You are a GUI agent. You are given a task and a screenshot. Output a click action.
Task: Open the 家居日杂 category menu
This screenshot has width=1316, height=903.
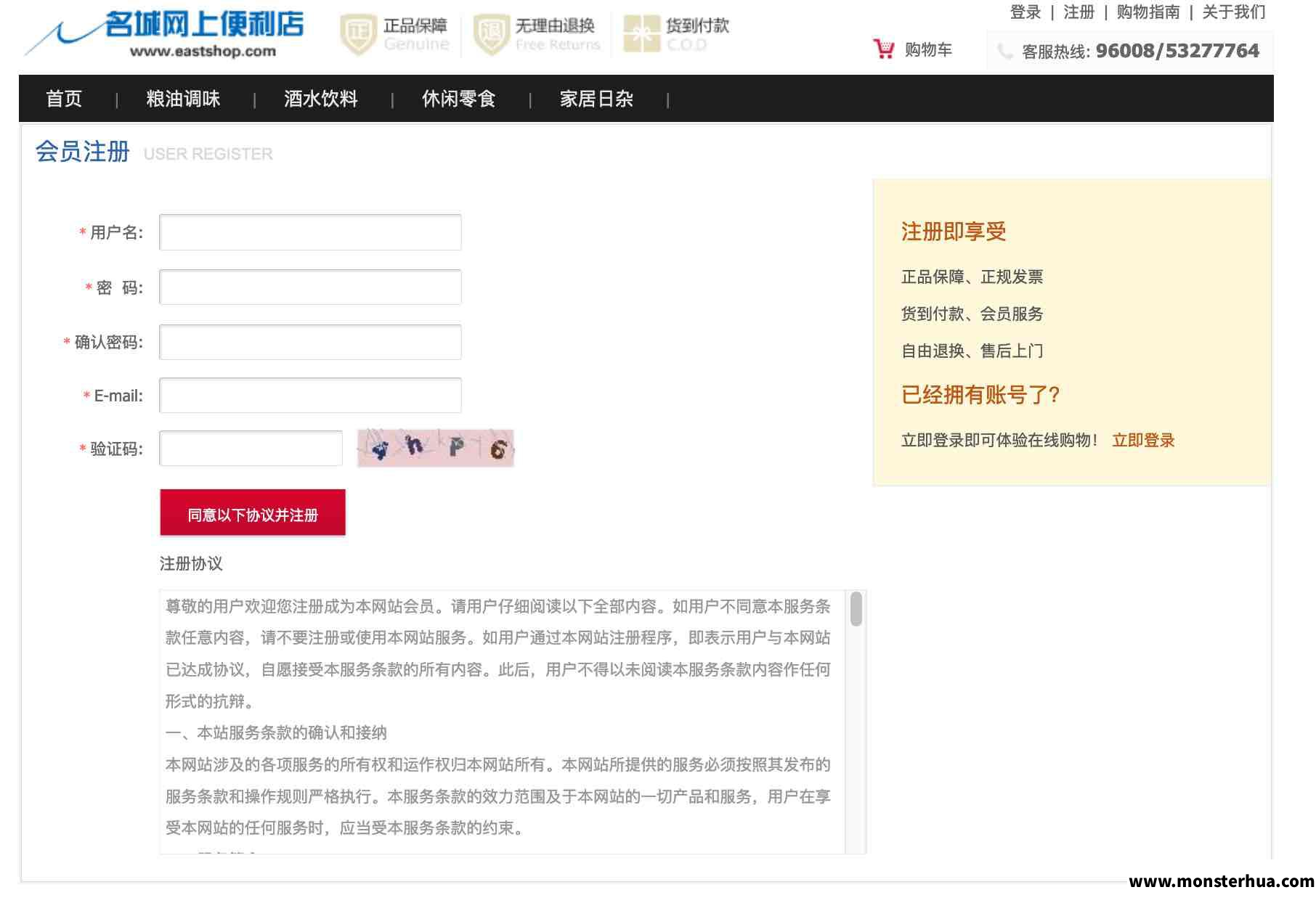[x=597, y=99]
